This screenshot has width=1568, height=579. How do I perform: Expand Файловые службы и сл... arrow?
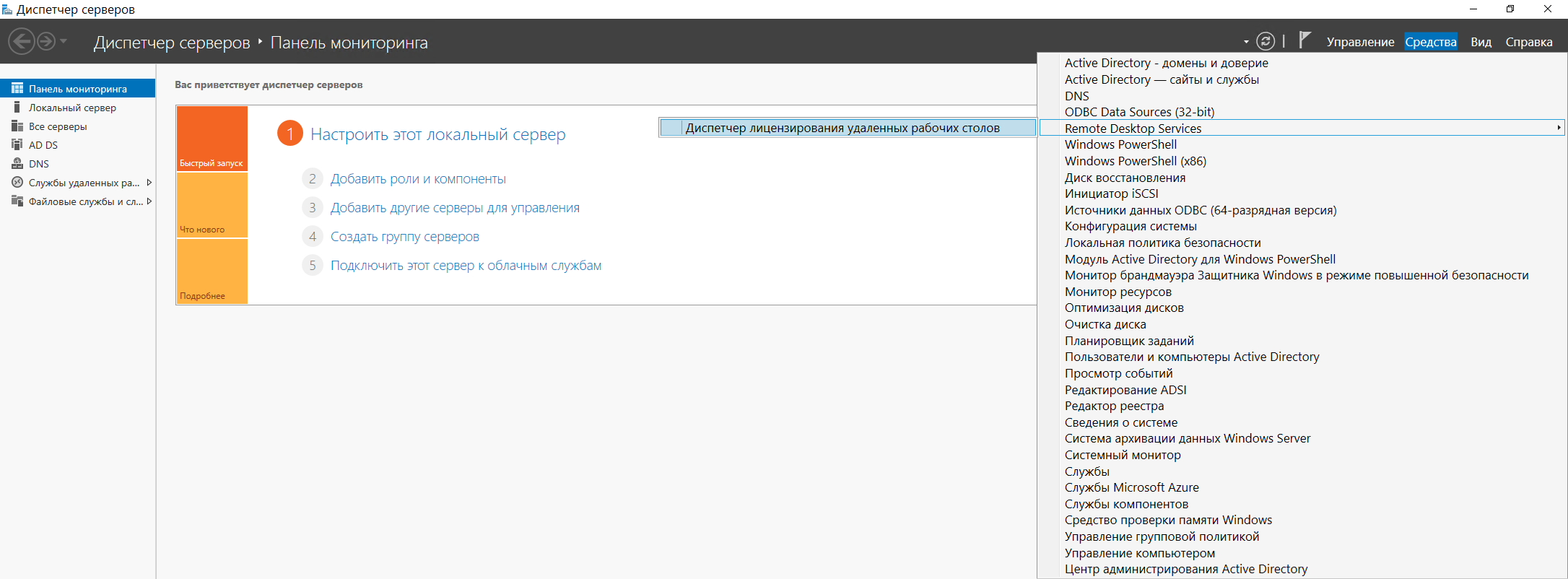[149, 201]
